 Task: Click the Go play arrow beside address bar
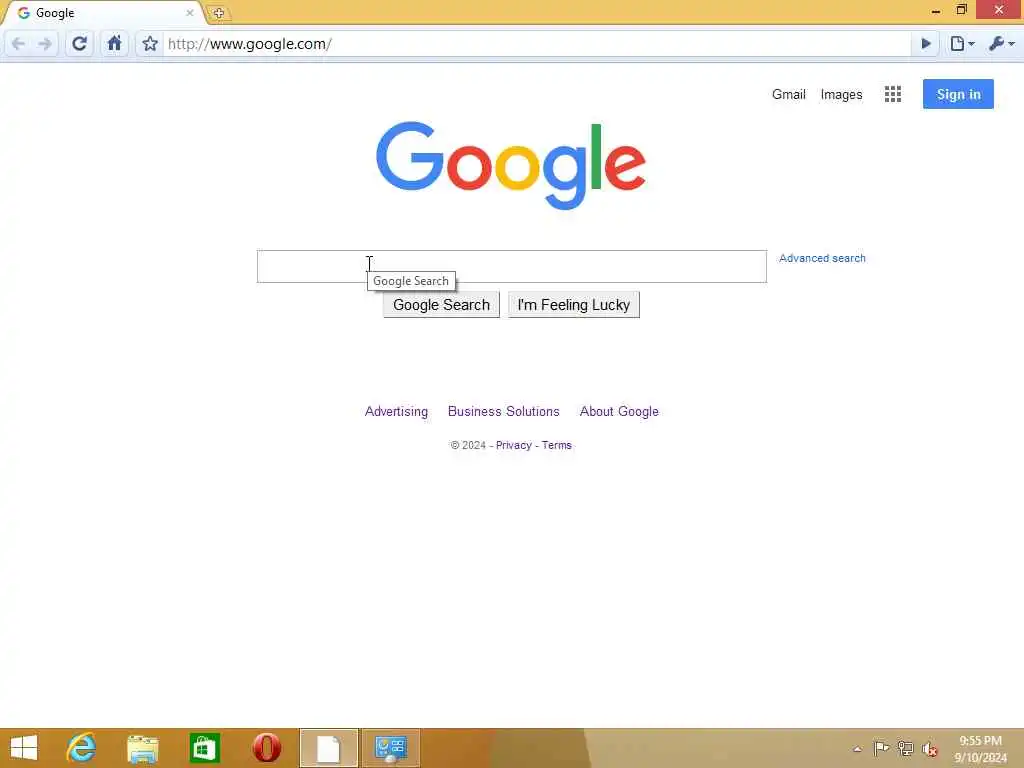(925, 44)
